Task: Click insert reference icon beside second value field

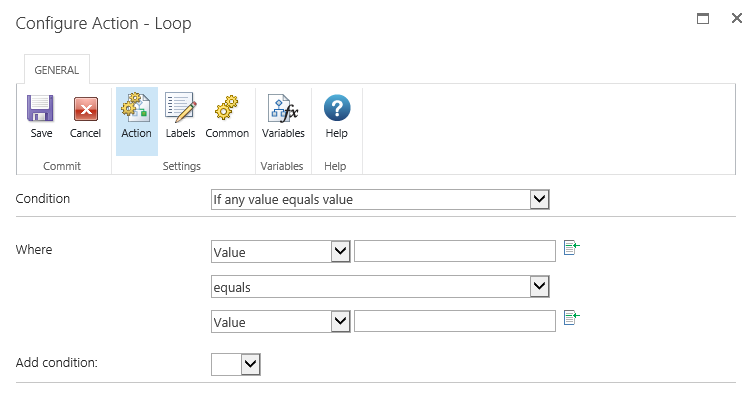Action: (572, 319)
